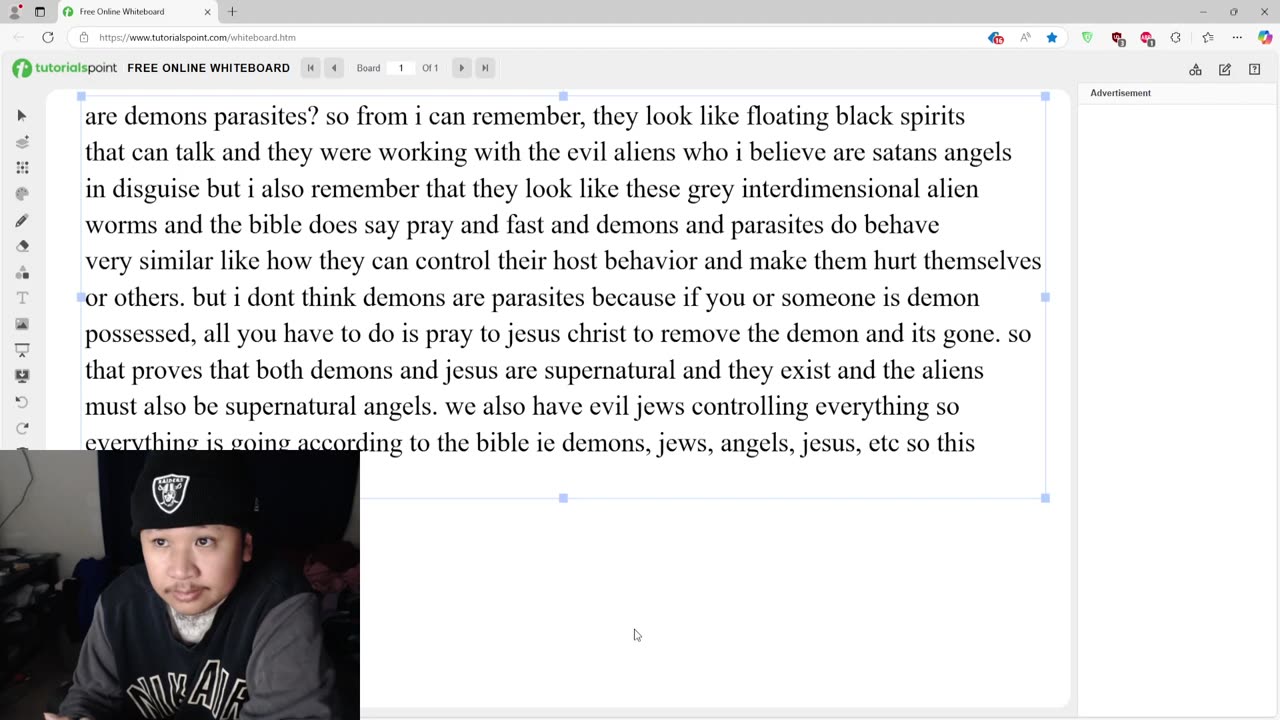The height and width of the screenshot is (720, 1280).
Task: Open the color palette tool
Action: (22, 194)
